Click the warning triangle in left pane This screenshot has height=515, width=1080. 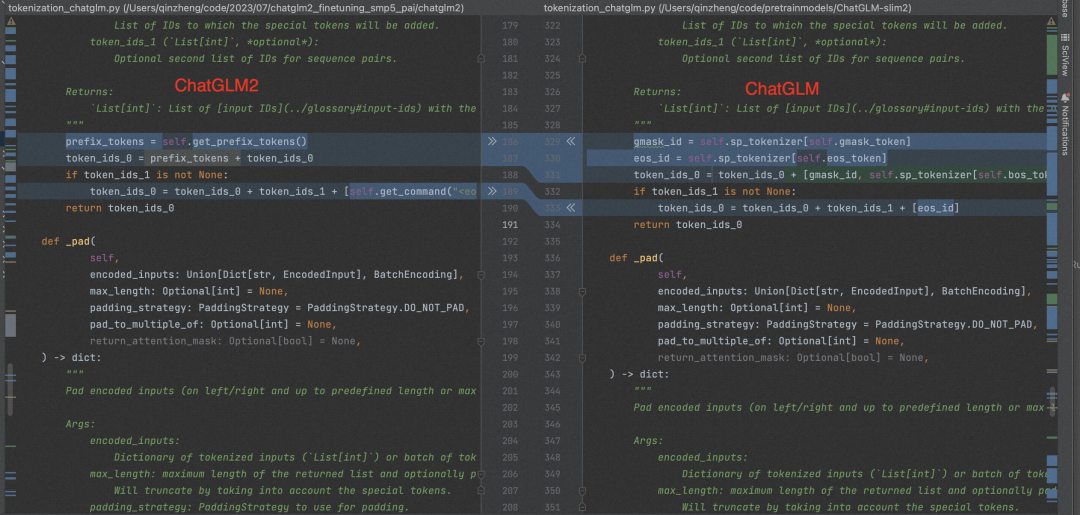point(10,21)
